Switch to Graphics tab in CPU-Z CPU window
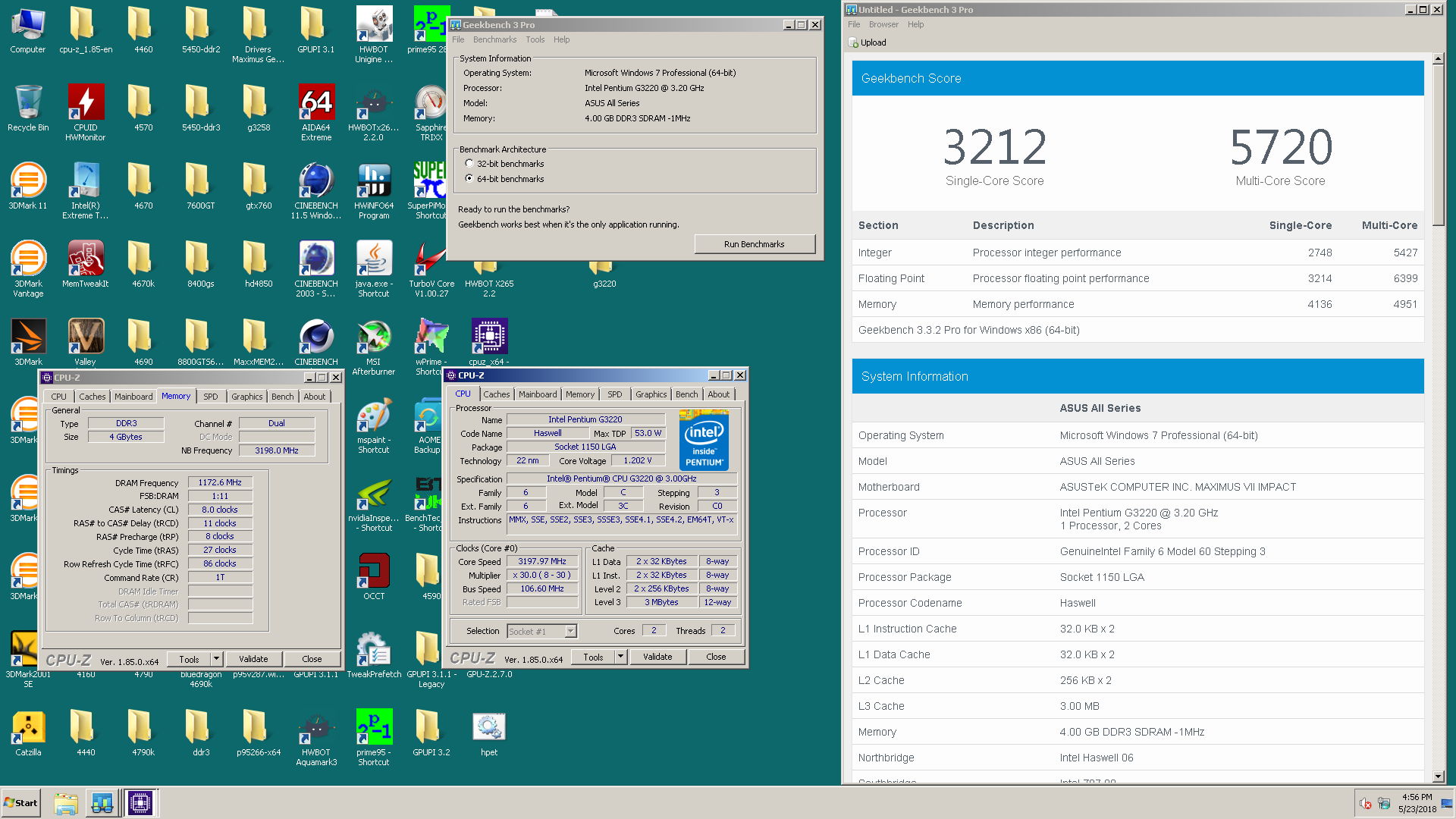The height and width of the screenshot is (819, 1456). click(651, 394)
